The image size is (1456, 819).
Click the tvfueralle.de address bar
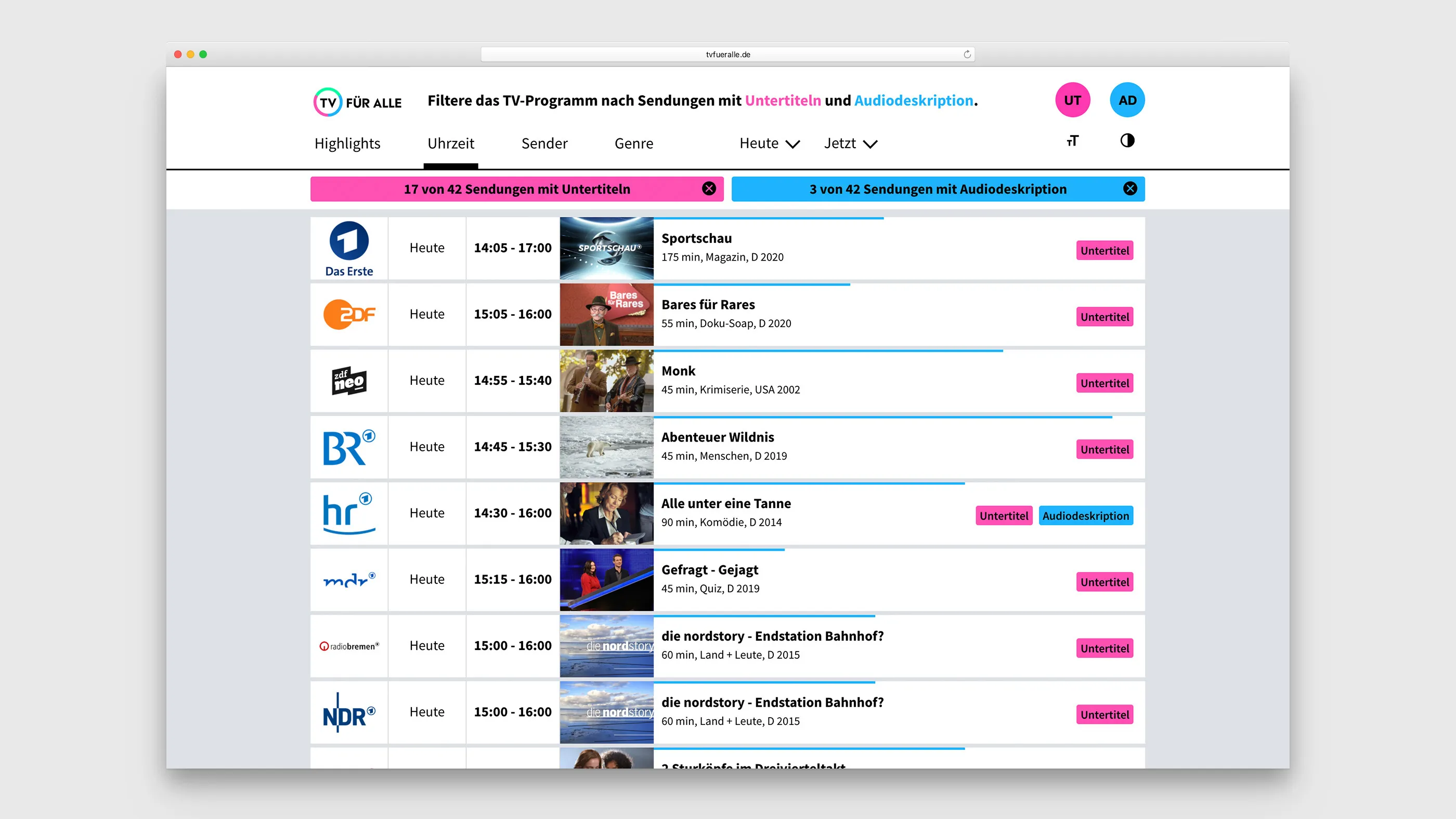click(727, 54)
